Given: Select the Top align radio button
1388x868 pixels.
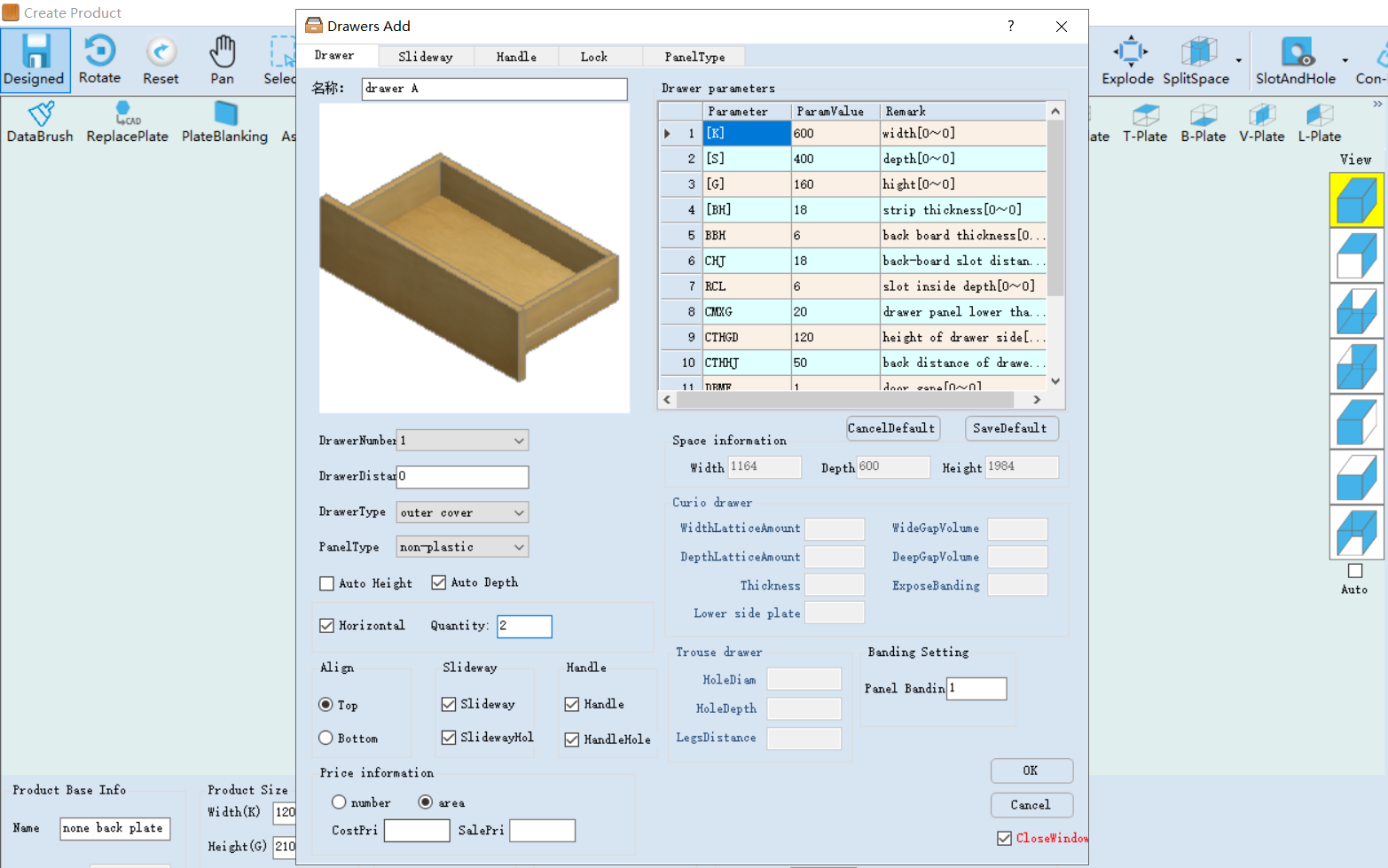Looking at the screenshot, I should 325,705.
